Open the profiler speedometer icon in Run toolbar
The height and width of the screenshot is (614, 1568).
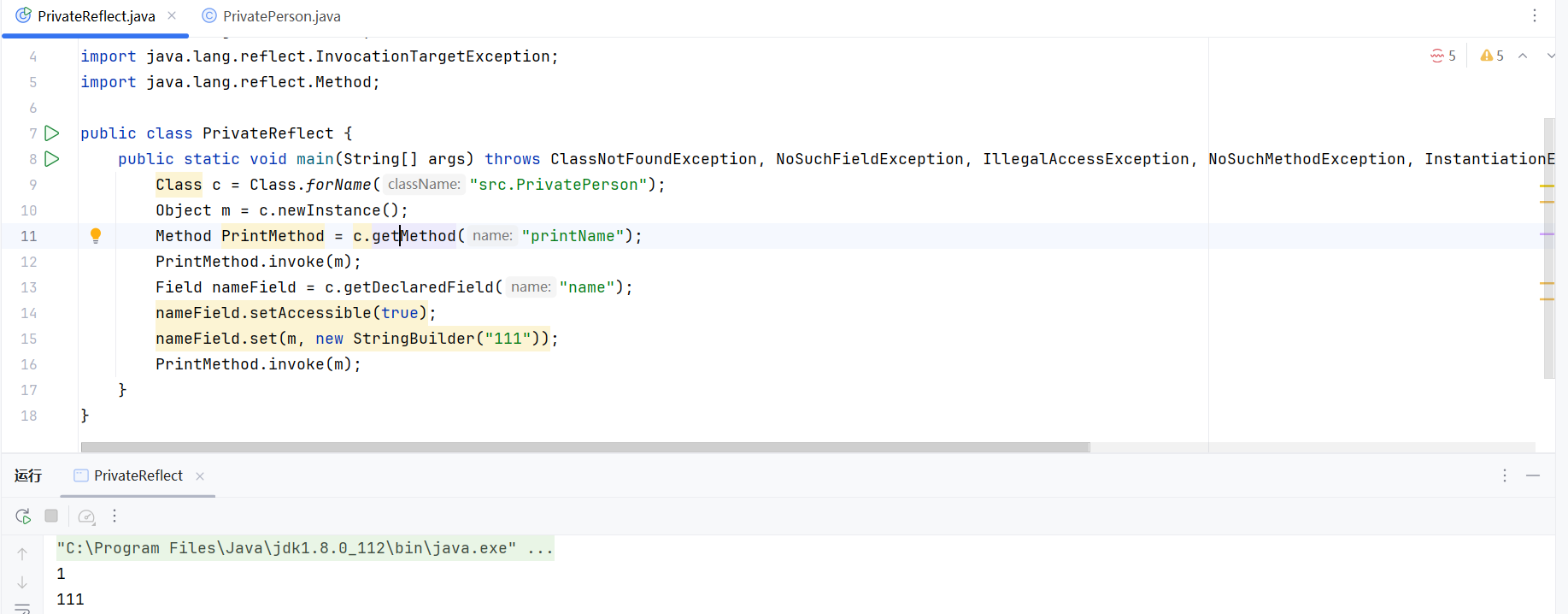pos(86,516)
